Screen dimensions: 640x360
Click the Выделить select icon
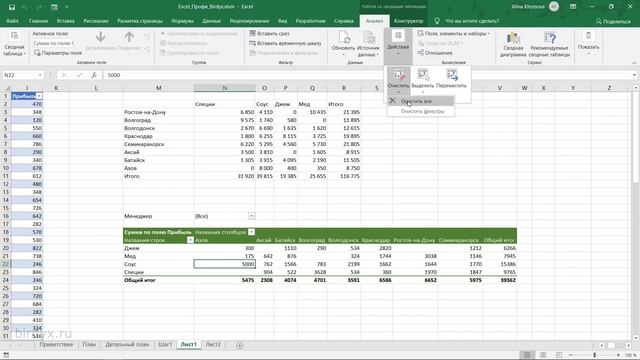click(x=423, y=75)
